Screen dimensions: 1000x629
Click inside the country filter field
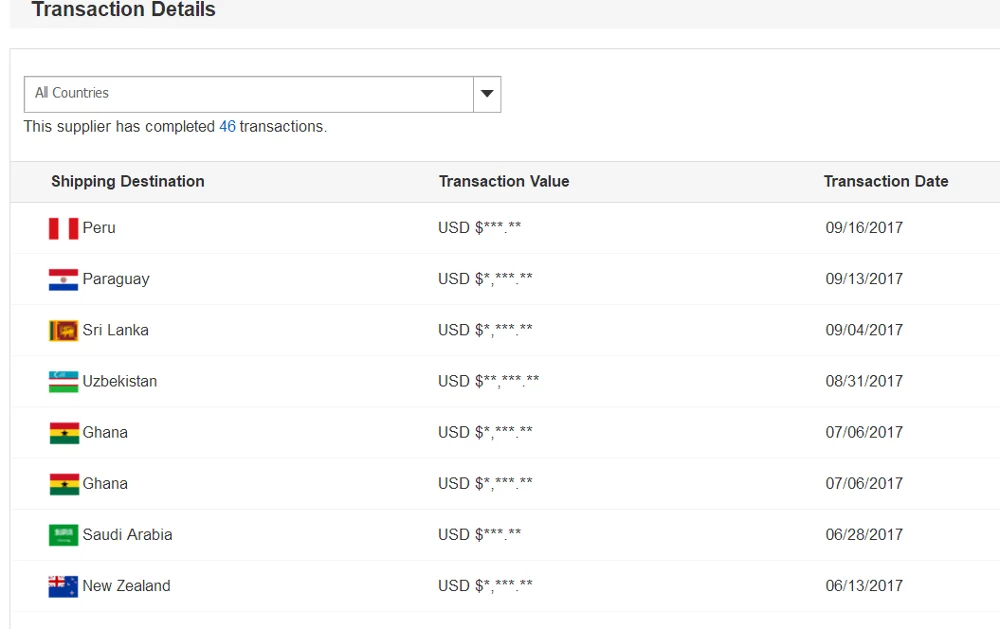tap(250, 93)
